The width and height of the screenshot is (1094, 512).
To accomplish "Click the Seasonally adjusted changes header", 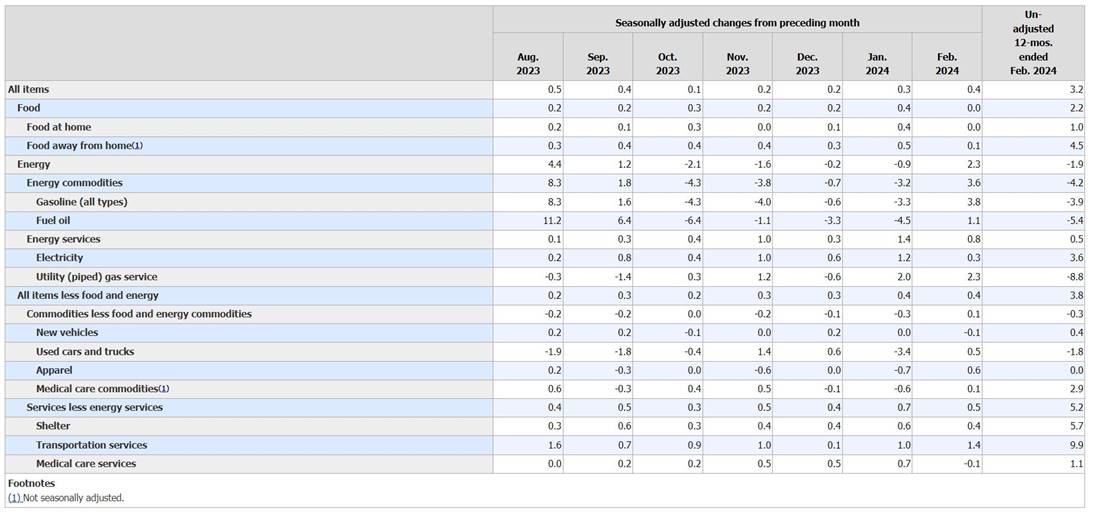I will pos(737,23).
